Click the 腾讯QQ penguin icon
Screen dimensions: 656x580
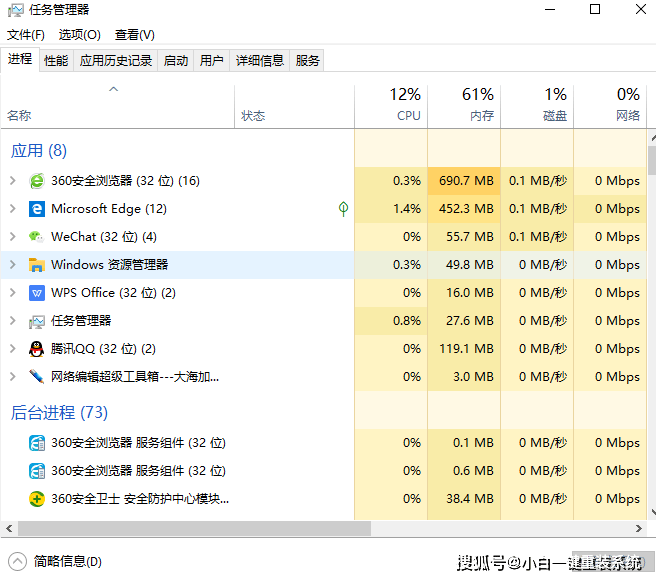(x=37, y=349)
